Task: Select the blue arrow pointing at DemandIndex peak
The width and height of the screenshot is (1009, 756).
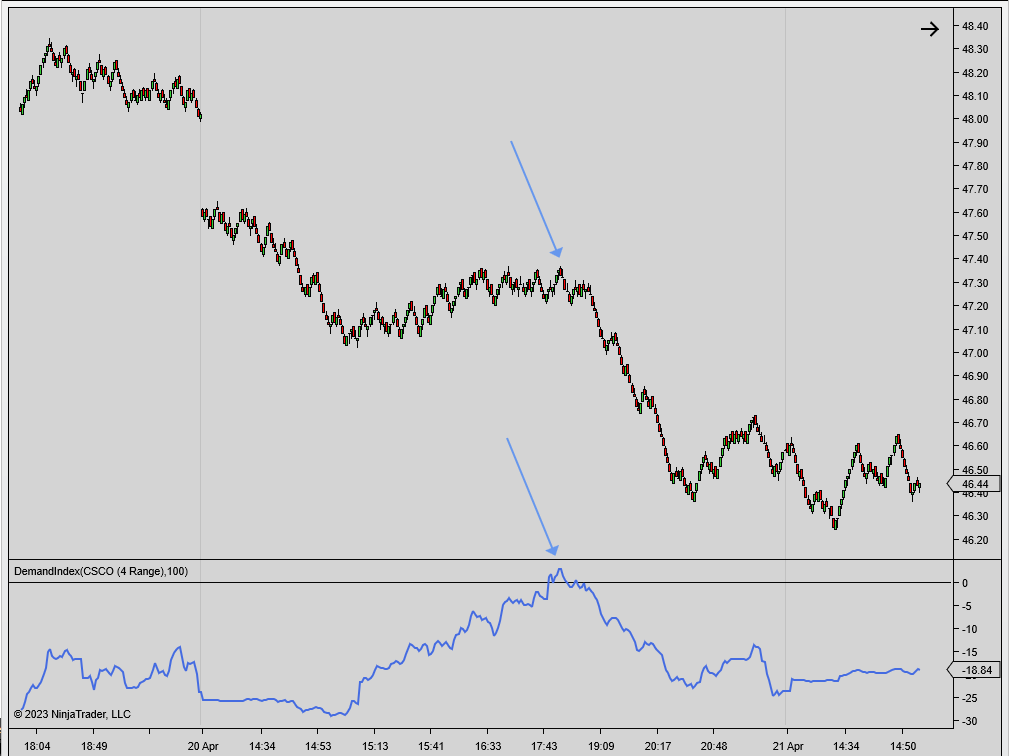Action: pyautogui.click(x=532, y=495)
